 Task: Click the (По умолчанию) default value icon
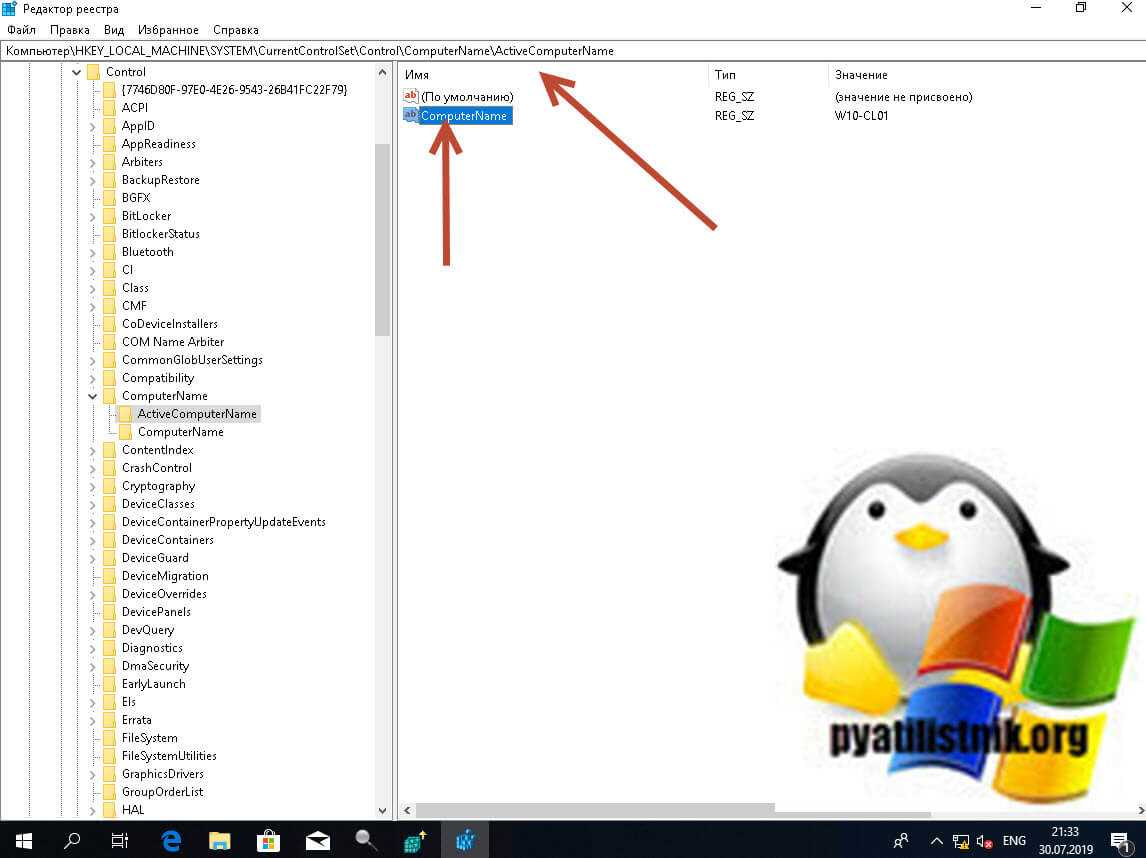tap(410, 97)
